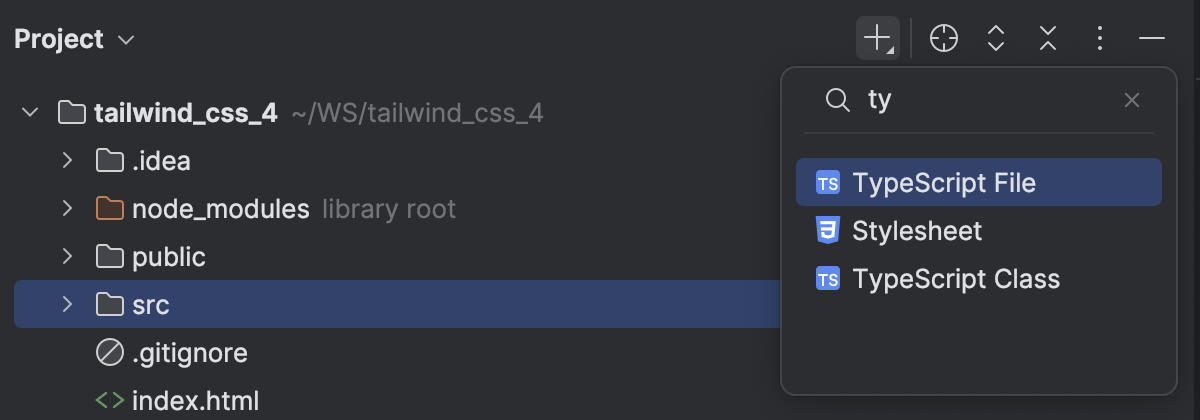Image resolution: width=1200 pixels, height=420 pixels.
Task: Collapse the tailwind_css_4 root folder
Action: [31, 112]
